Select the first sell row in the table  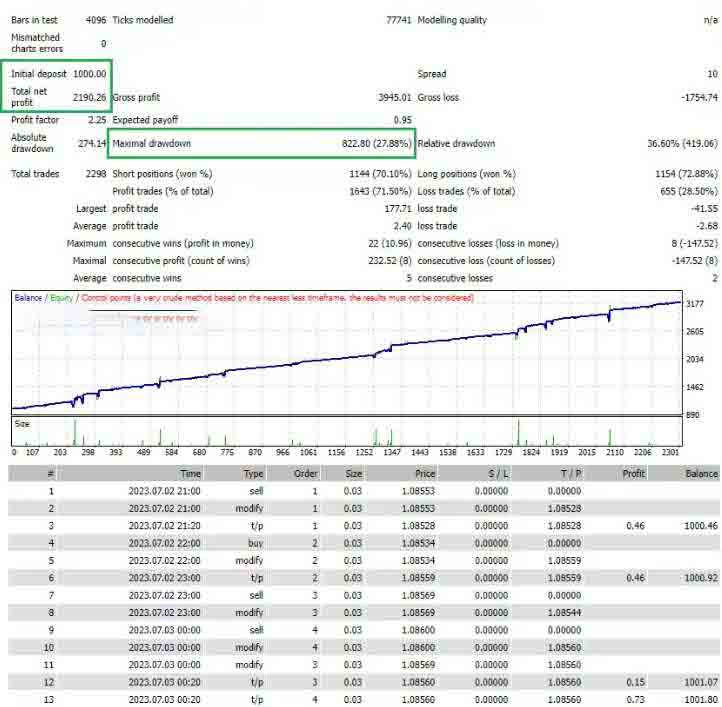coord(360,491)
